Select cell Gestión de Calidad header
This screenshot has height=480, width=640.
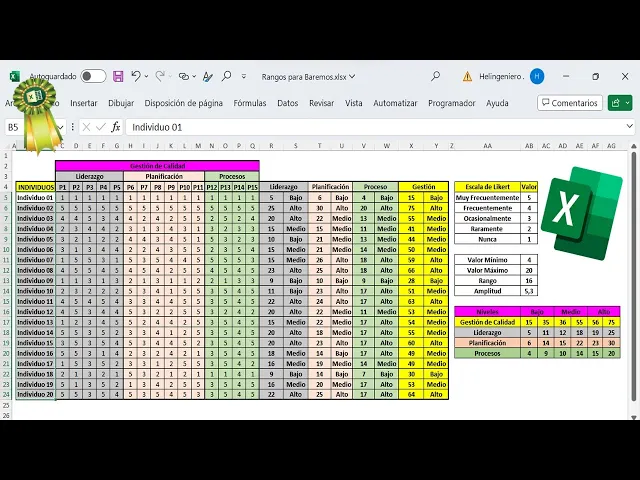coord(158,166)
